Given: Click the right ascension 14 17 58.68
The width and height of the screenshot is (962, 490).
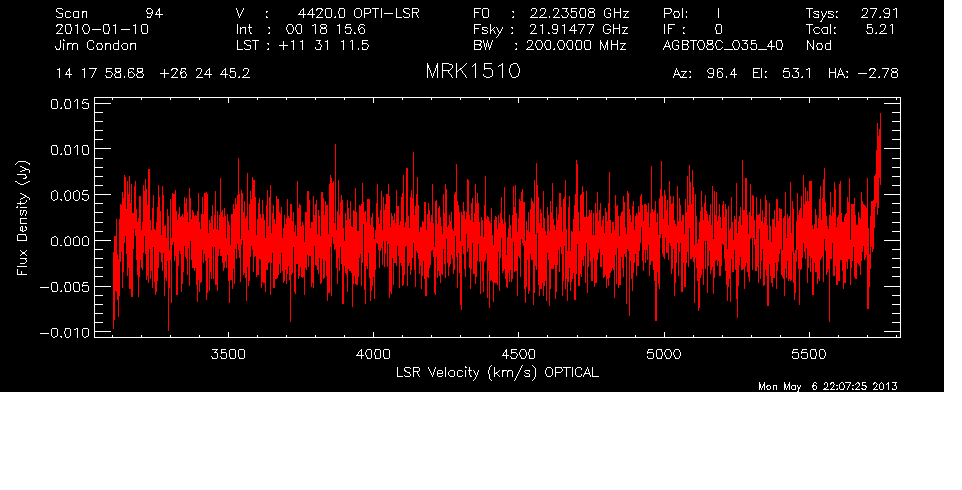Looking at the screenshot, I should click(x=100, y=74).
